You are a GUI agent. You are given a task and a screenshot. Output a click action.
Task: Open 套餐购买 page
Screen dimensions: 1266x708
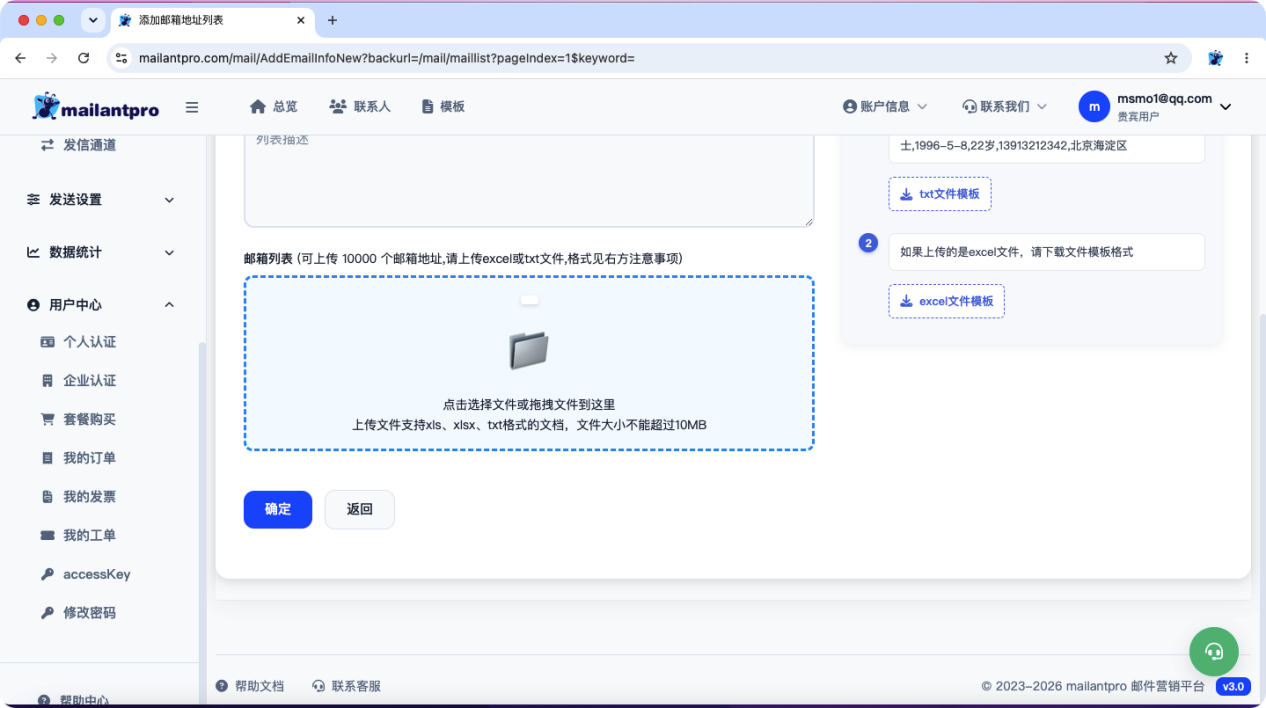[89, 420]
